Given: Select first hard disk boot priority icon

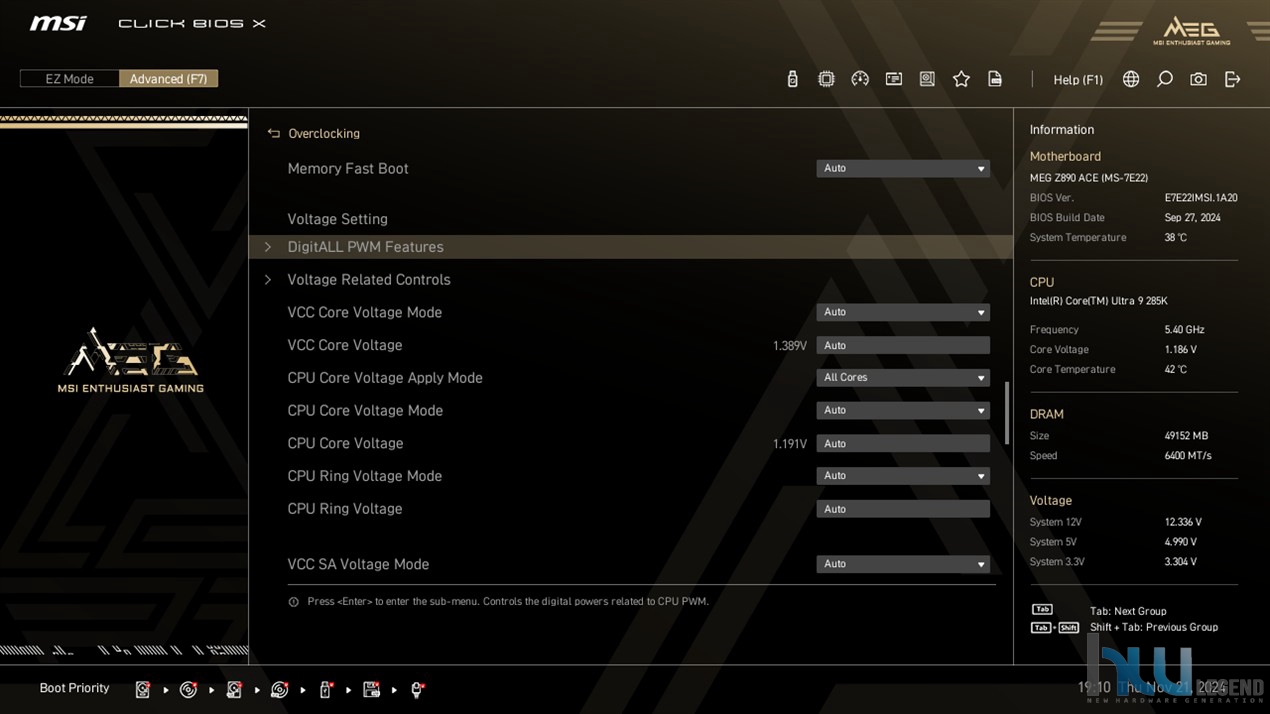Looking at the screenshot, I should [143, 689].
